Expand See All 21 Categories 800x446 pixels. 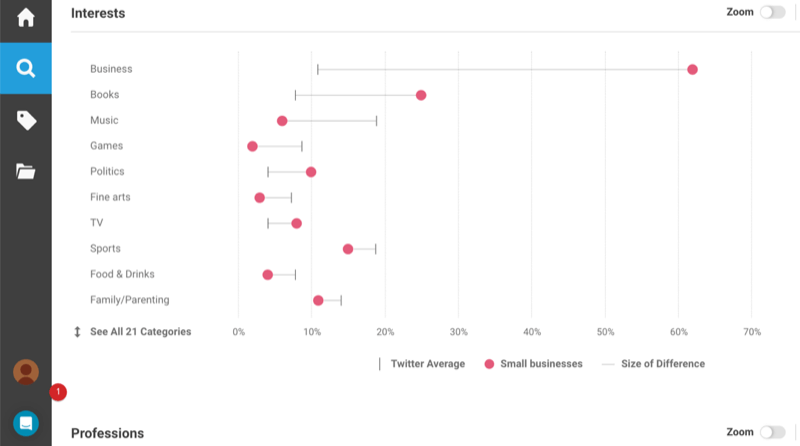click(140, 331)
